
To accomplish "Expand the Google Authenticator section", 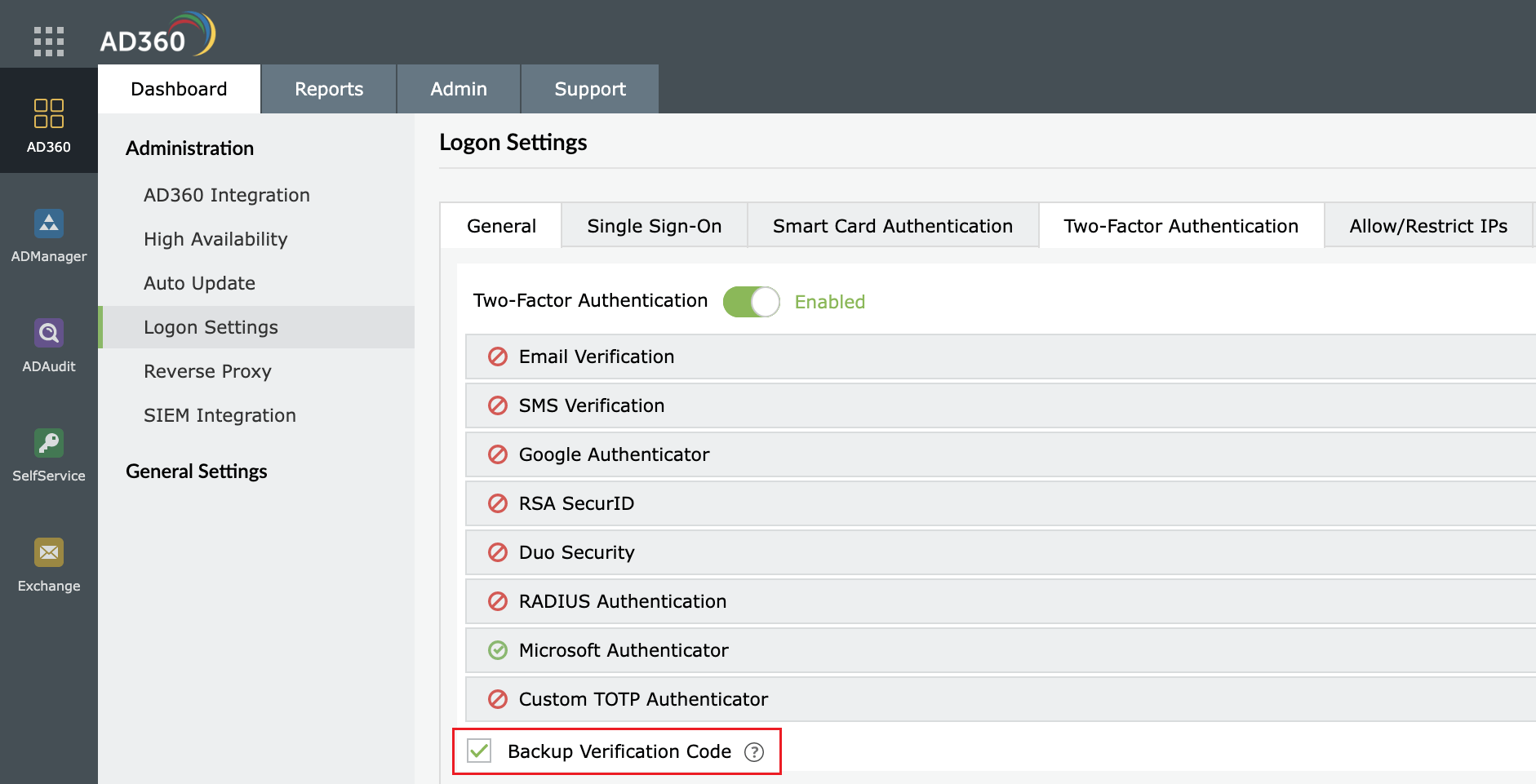I will coord(614,454).
